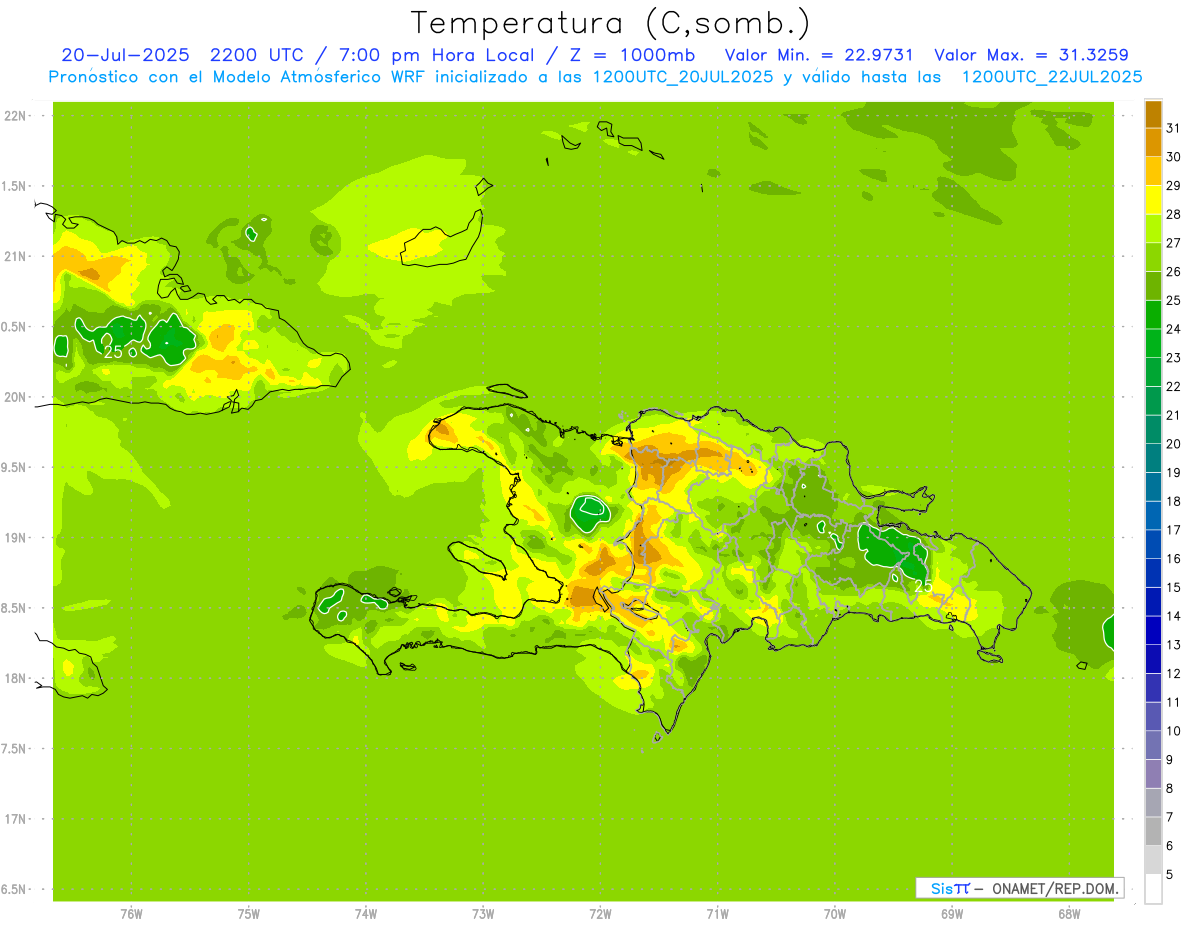Click the "74W" longitude axis label
Image resolution: width=1200 pixels, height=927 pixels.
[366, 913]
